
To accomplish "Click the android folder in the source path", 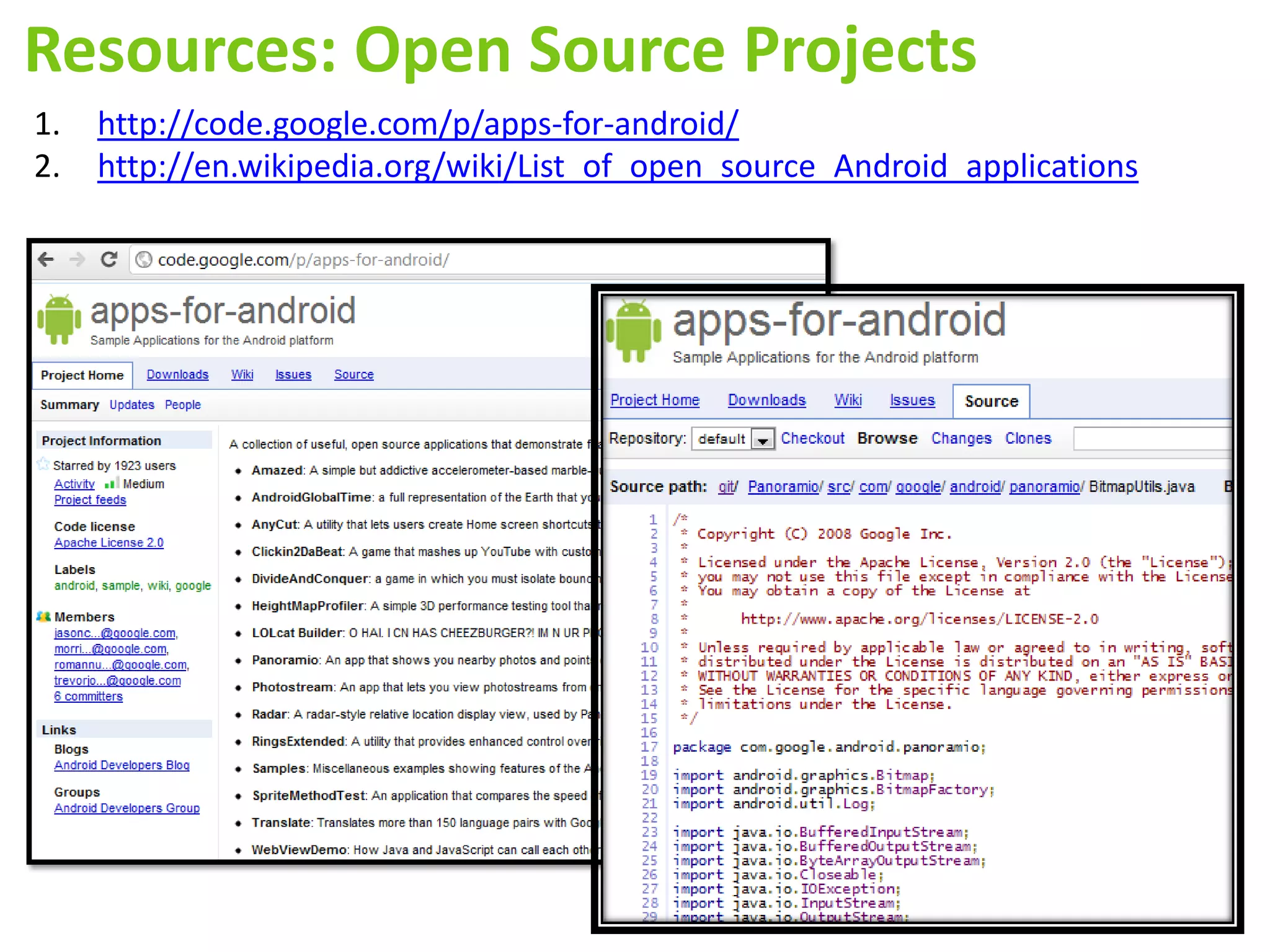I will (974, 487).
